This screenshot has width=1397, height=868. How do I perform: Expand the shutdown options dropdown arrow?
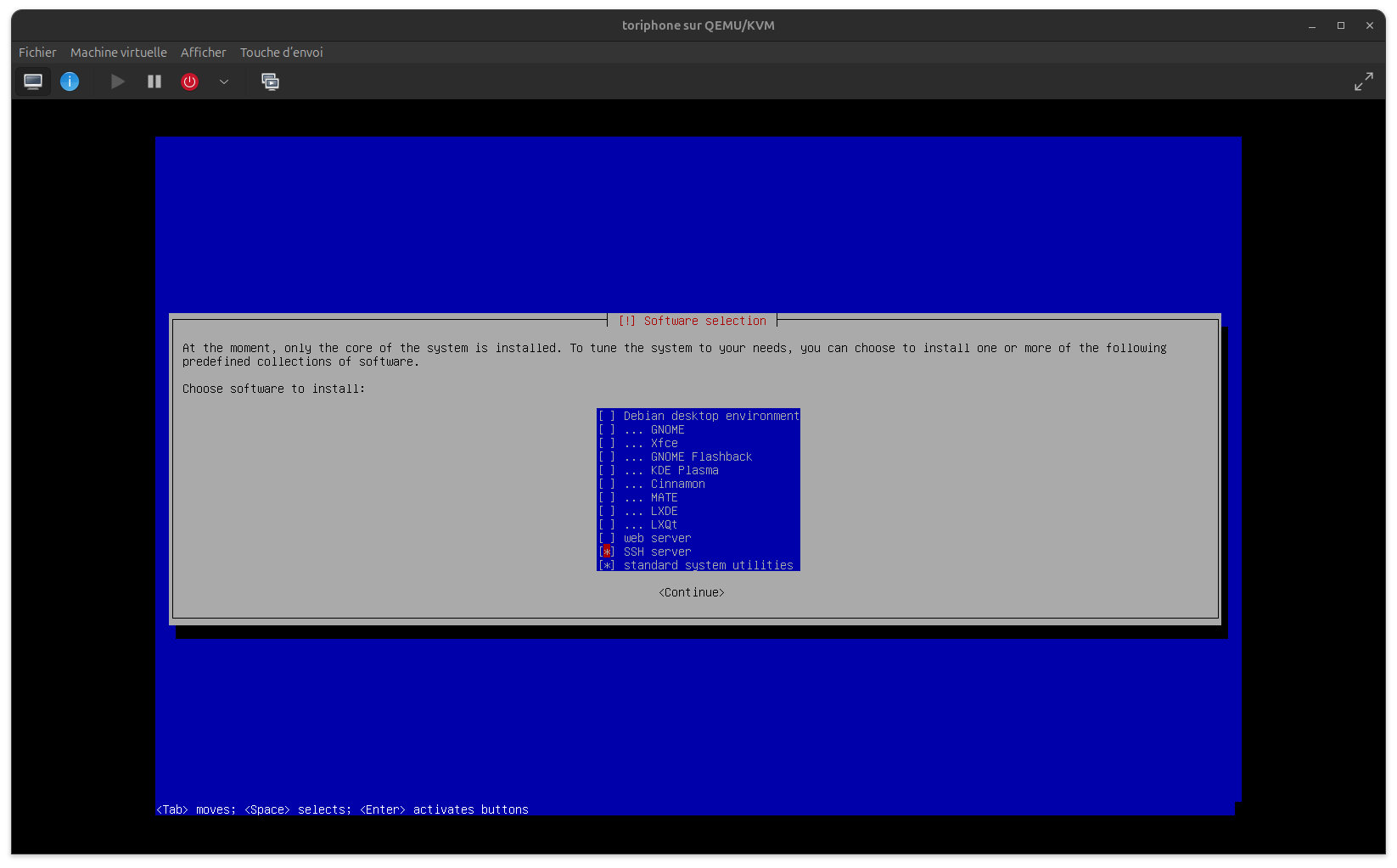point(224,81)
